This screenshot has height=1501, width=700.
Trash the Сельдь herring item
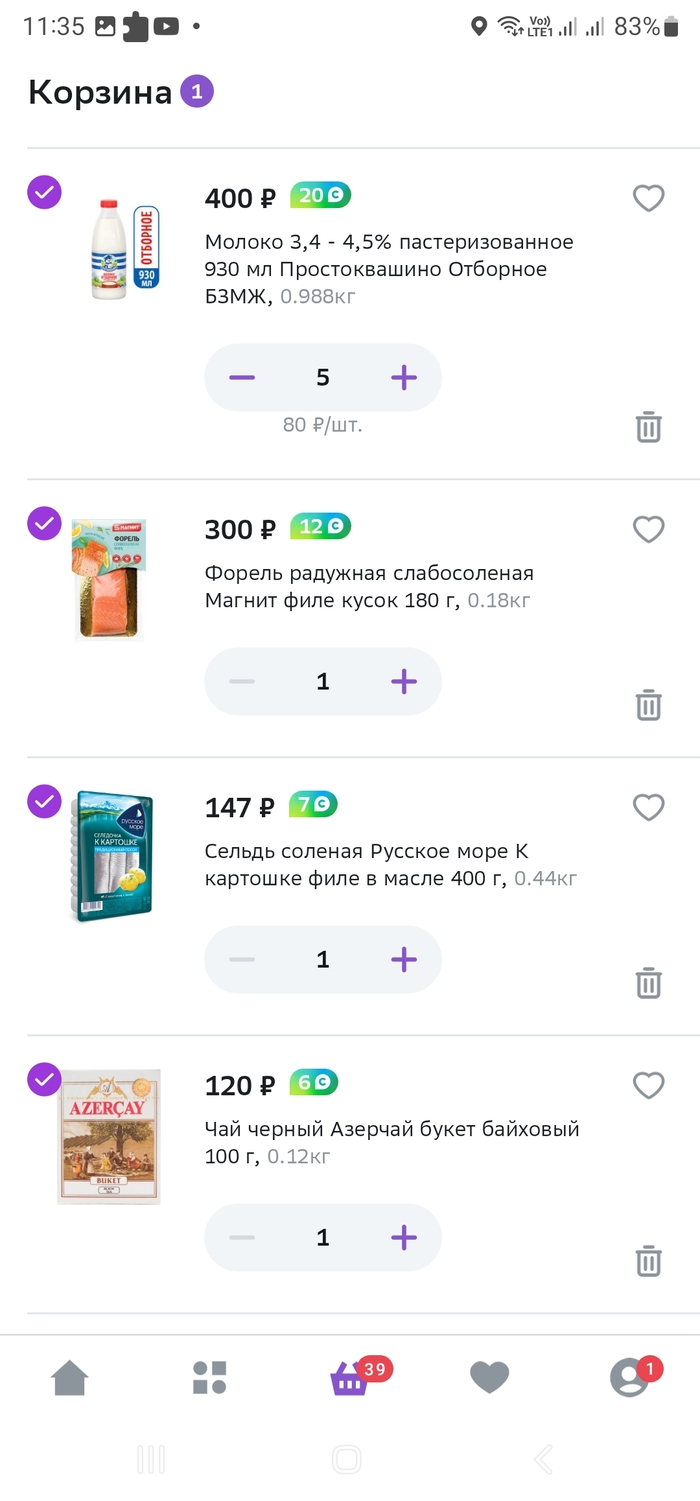[649, 983]
